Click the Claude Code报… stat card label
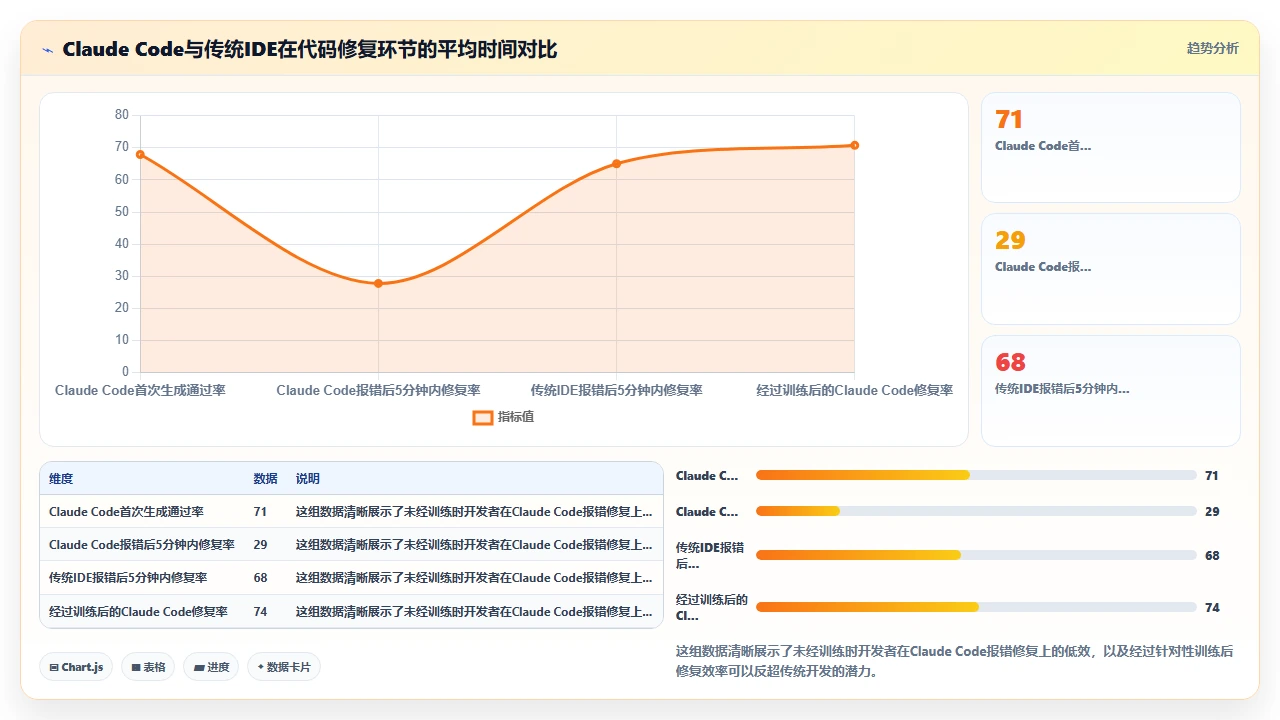 [1043, 267]
